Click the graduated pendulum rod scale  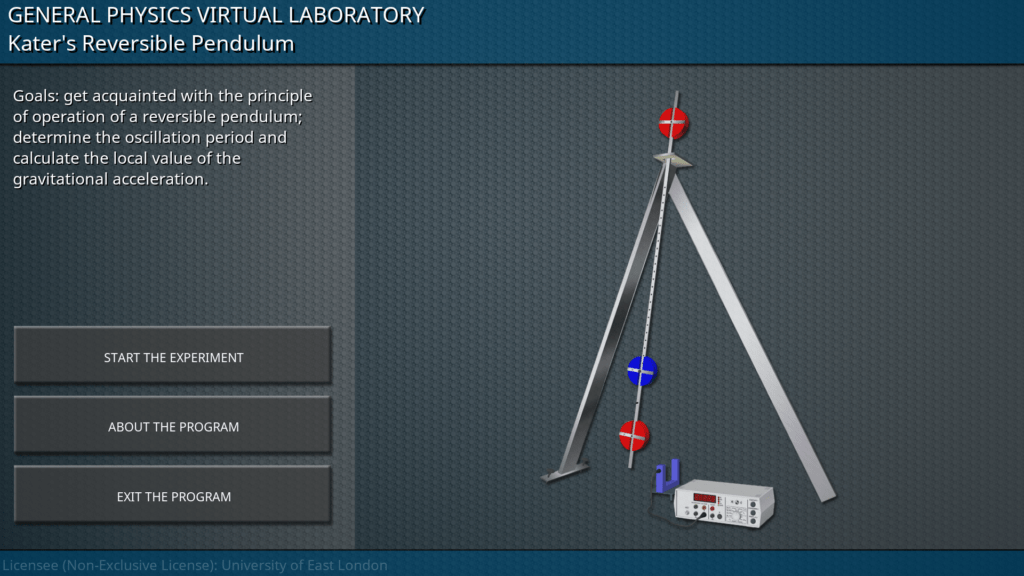click(x=655, y=260)
